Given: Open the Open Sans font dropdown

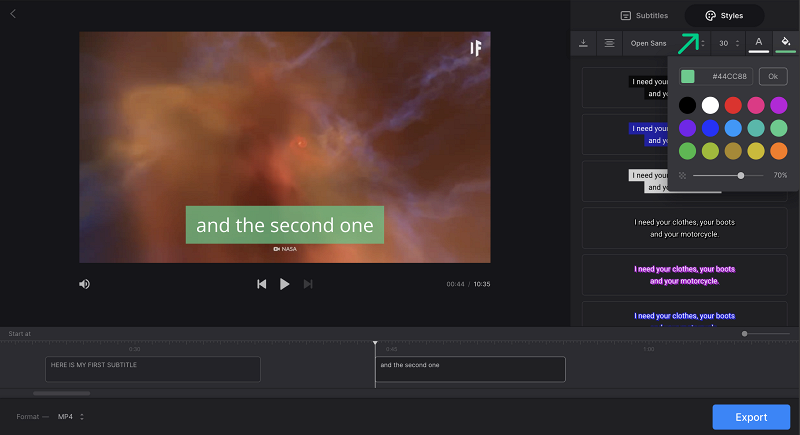Looking at the screenshot, I should click(667, 43).
